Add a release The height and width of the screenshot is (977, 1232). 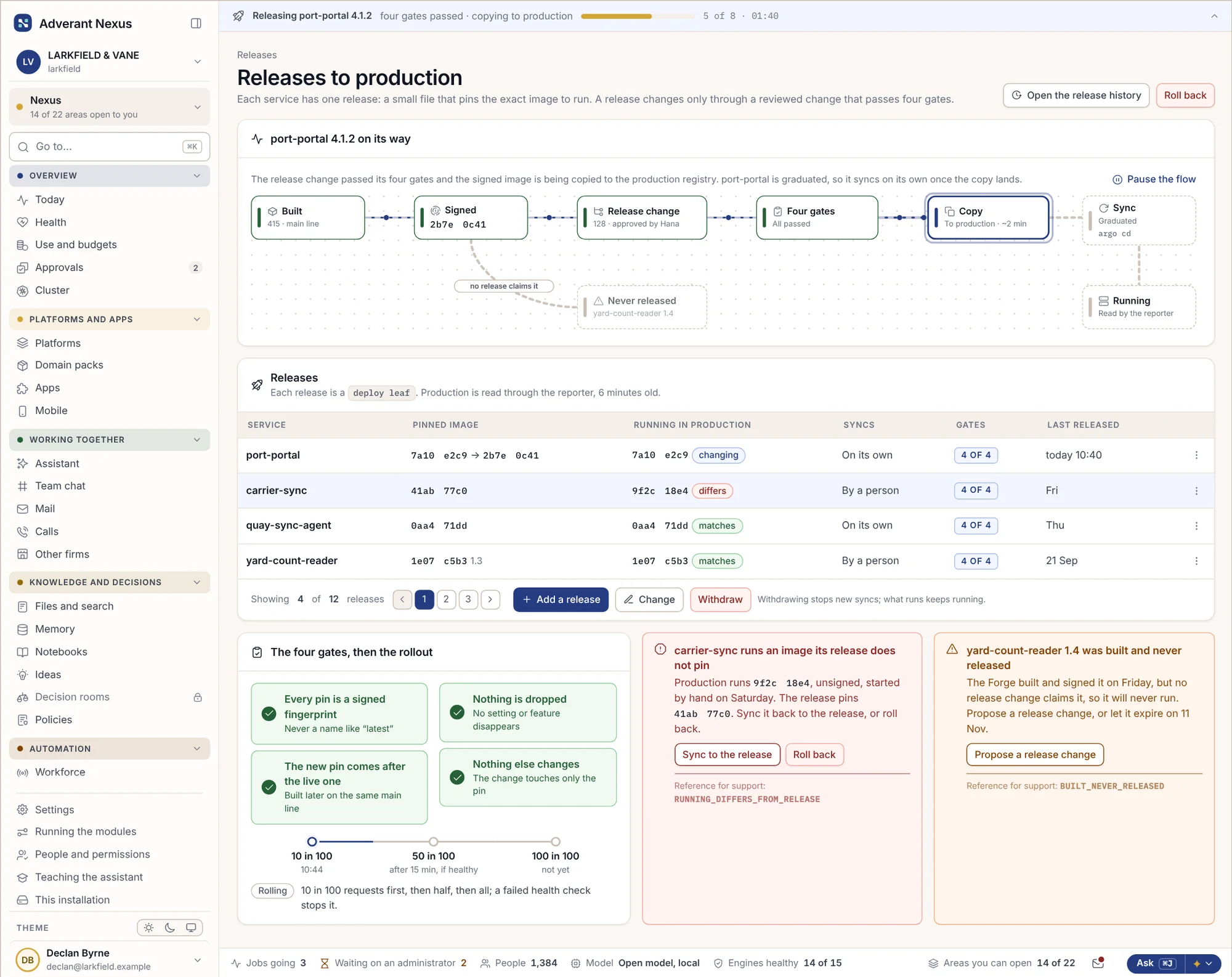561,599
